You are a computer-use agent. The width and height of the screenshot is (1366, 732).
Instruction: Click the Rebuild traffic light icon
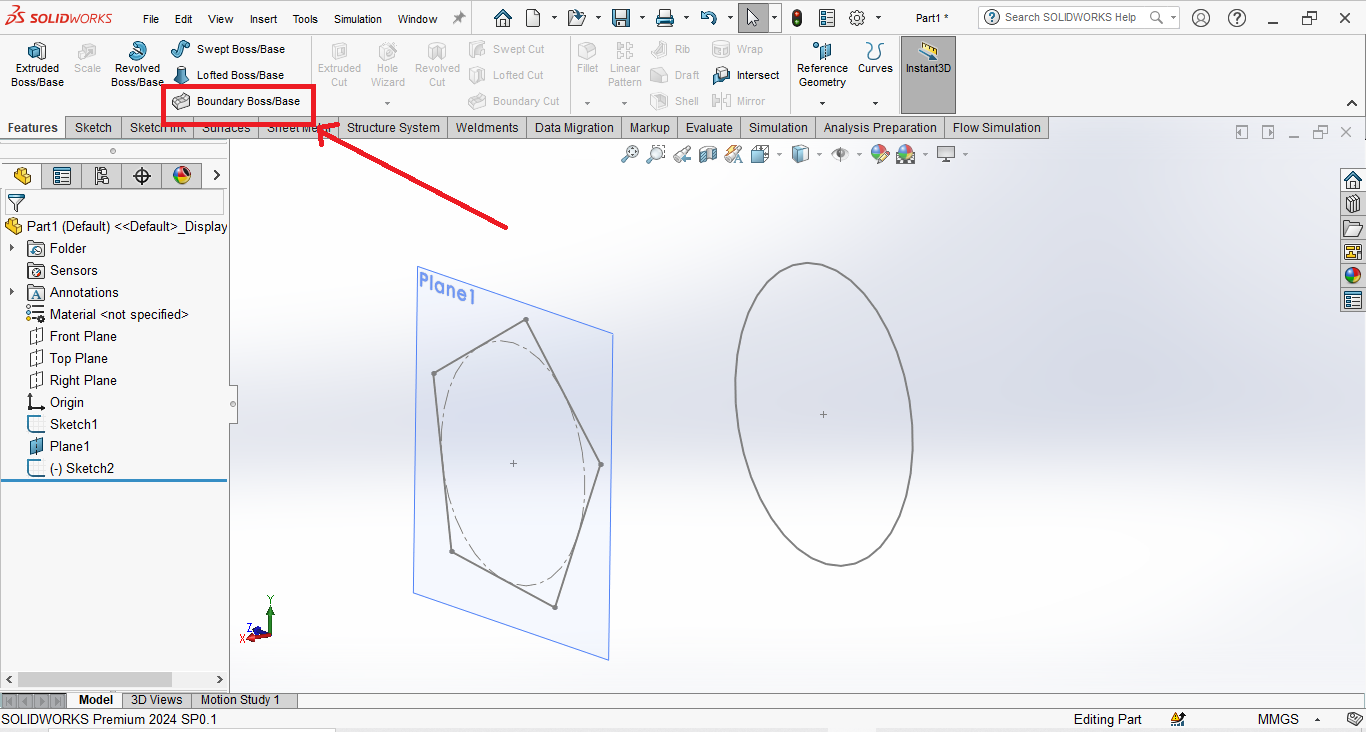coord(797,18)
